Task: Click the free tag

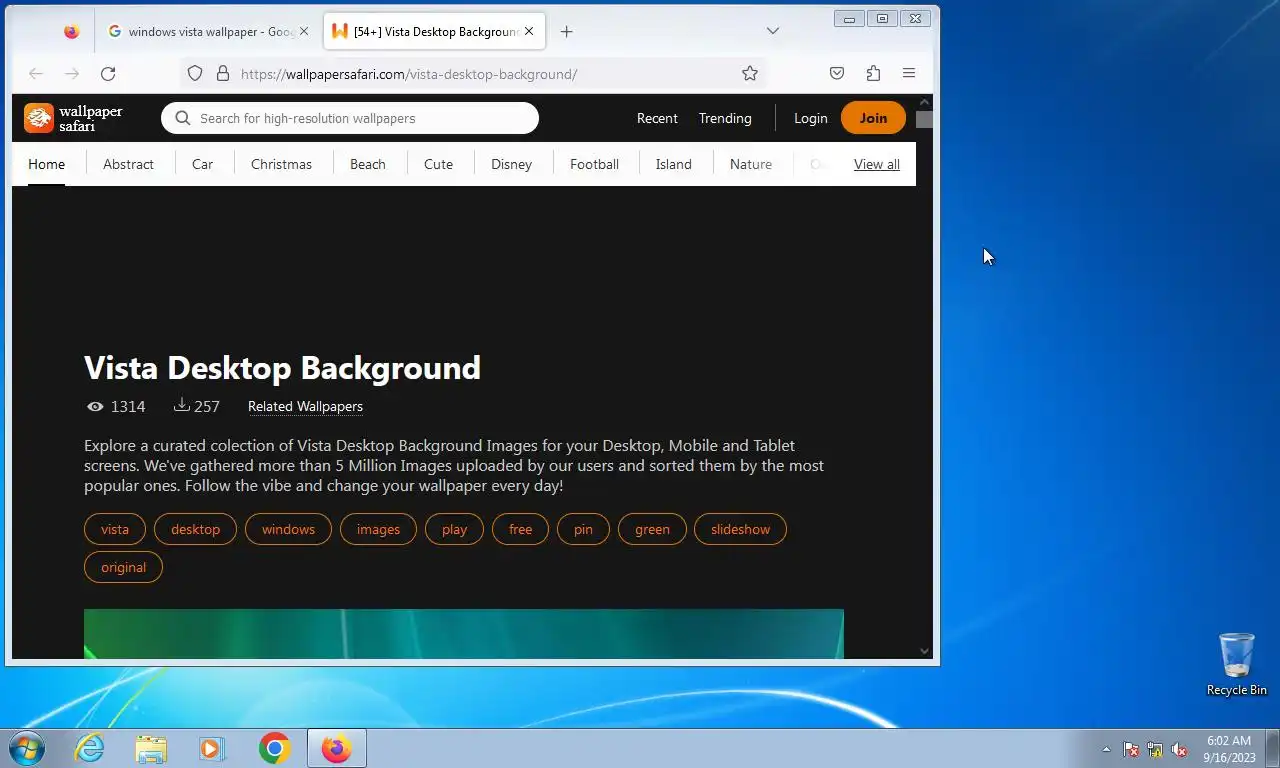Action: 520,529
